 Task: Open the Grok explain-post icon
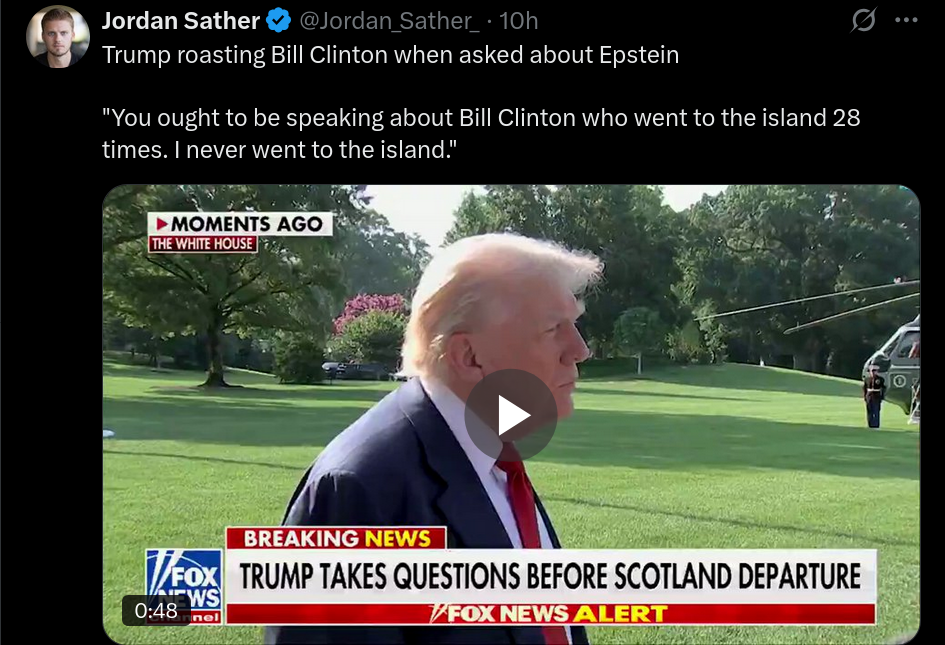(863, 20)
